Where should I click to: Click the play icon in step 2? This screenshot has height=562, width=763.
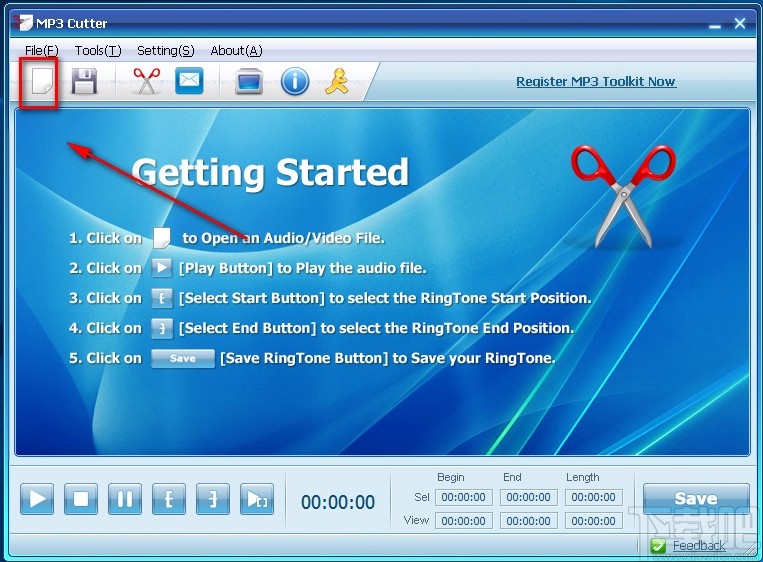coord(162,268)
